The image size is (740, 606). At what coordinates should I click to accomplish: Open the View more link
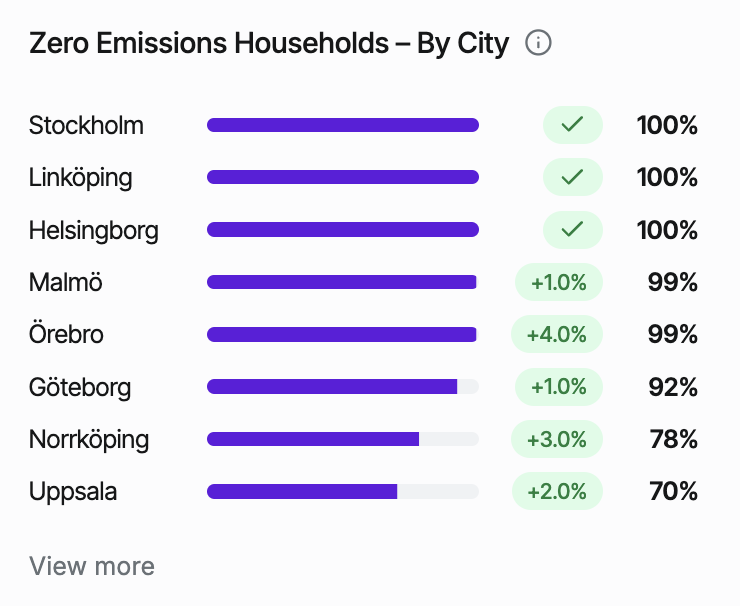(92, 567)
